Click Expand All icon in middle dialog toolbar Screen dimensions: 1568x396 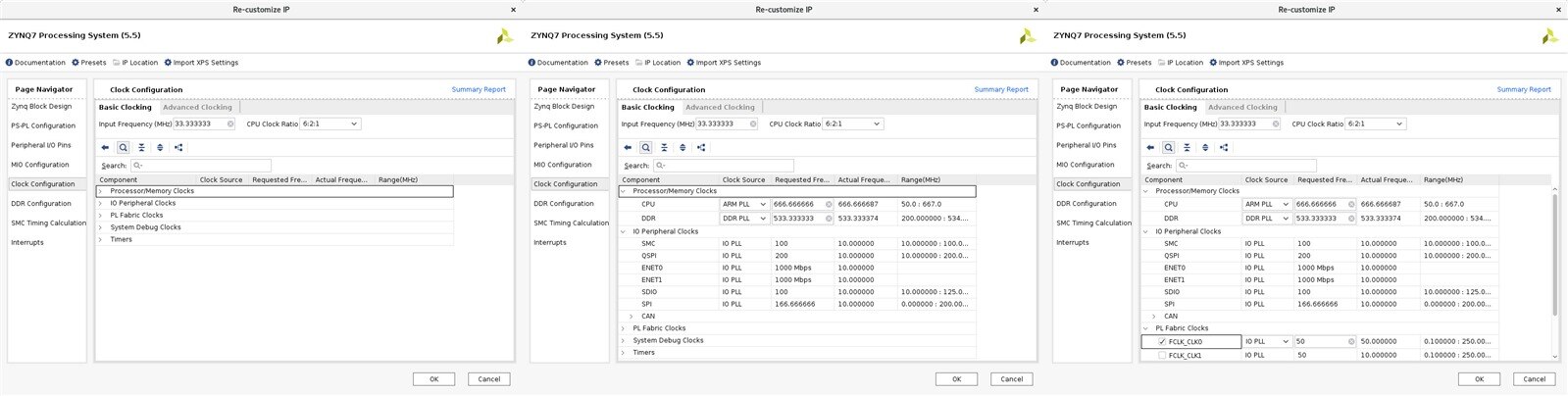click(683, 147)
